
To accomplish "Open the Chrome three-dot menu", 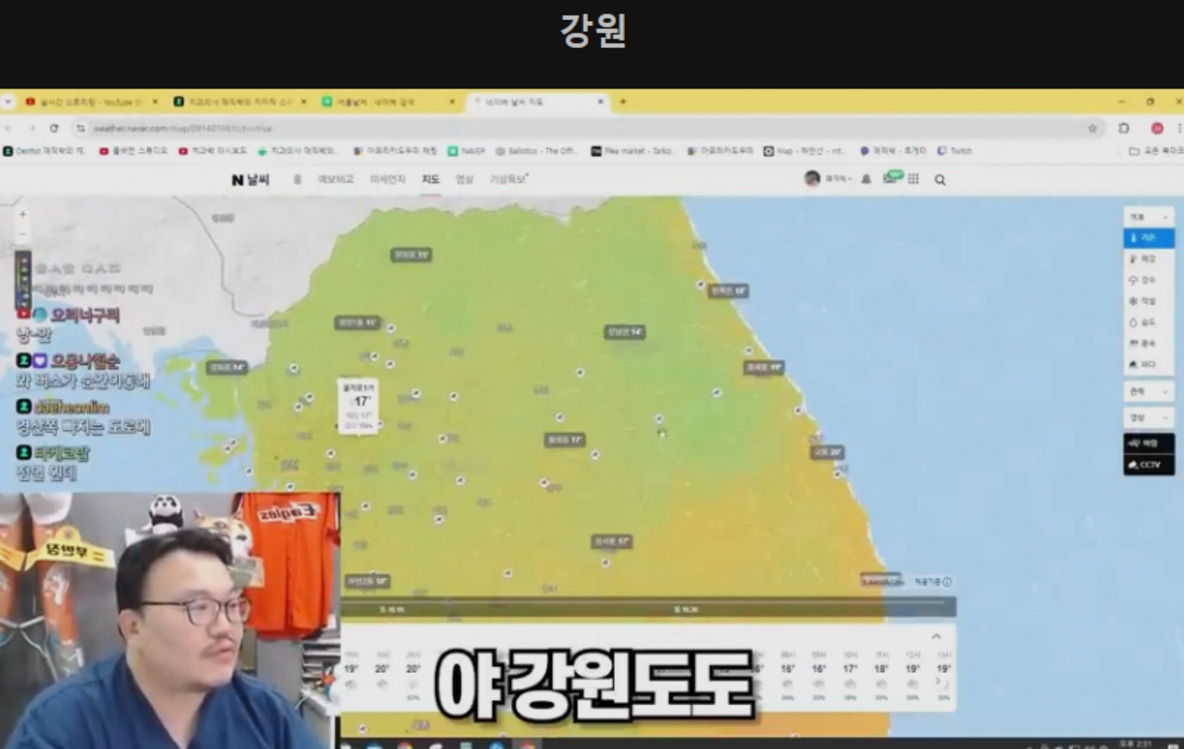I will click(x=1179, y=128).
